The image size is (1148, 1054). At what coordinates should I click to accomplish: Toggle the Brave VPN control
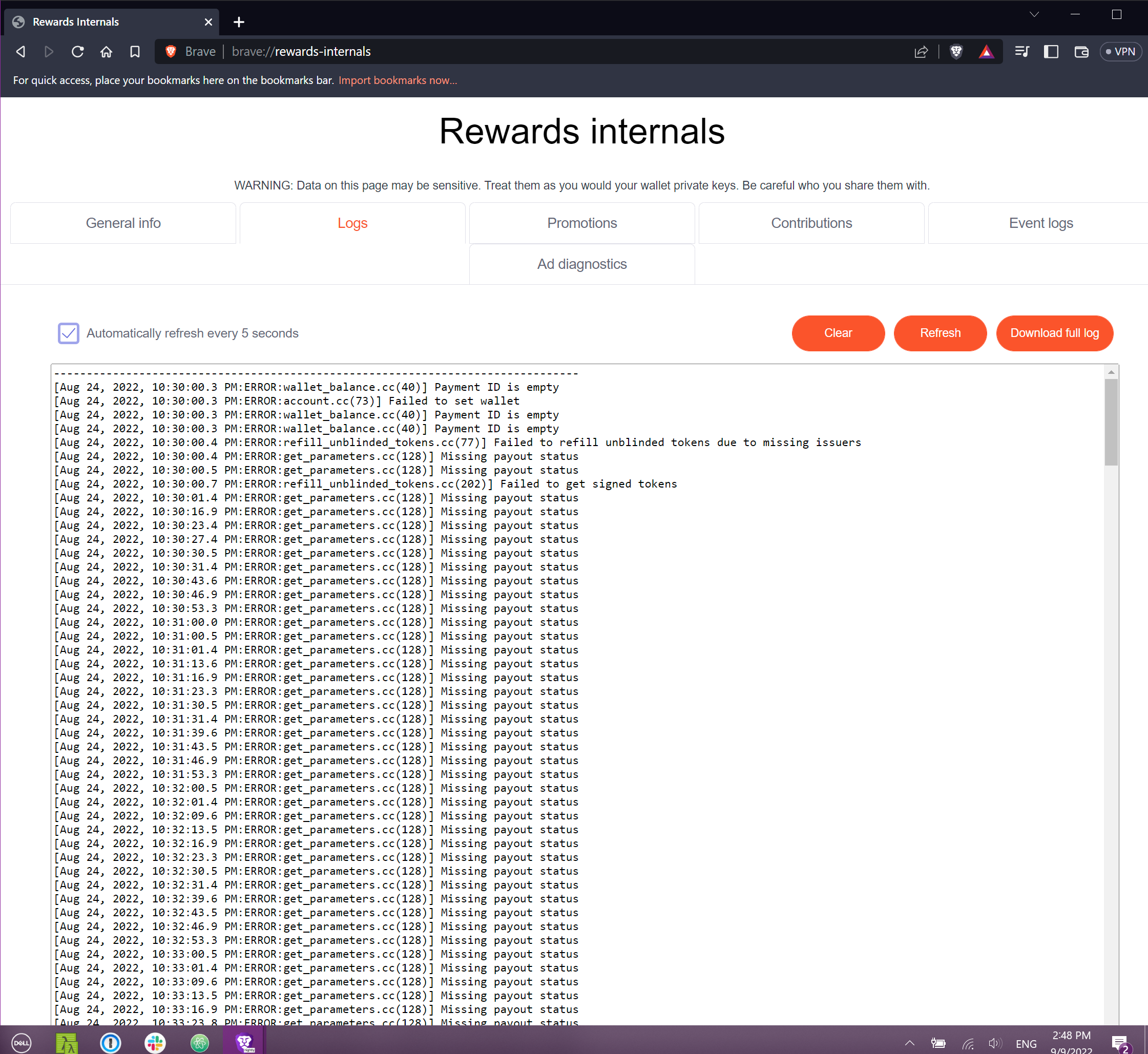point(1120,51)
